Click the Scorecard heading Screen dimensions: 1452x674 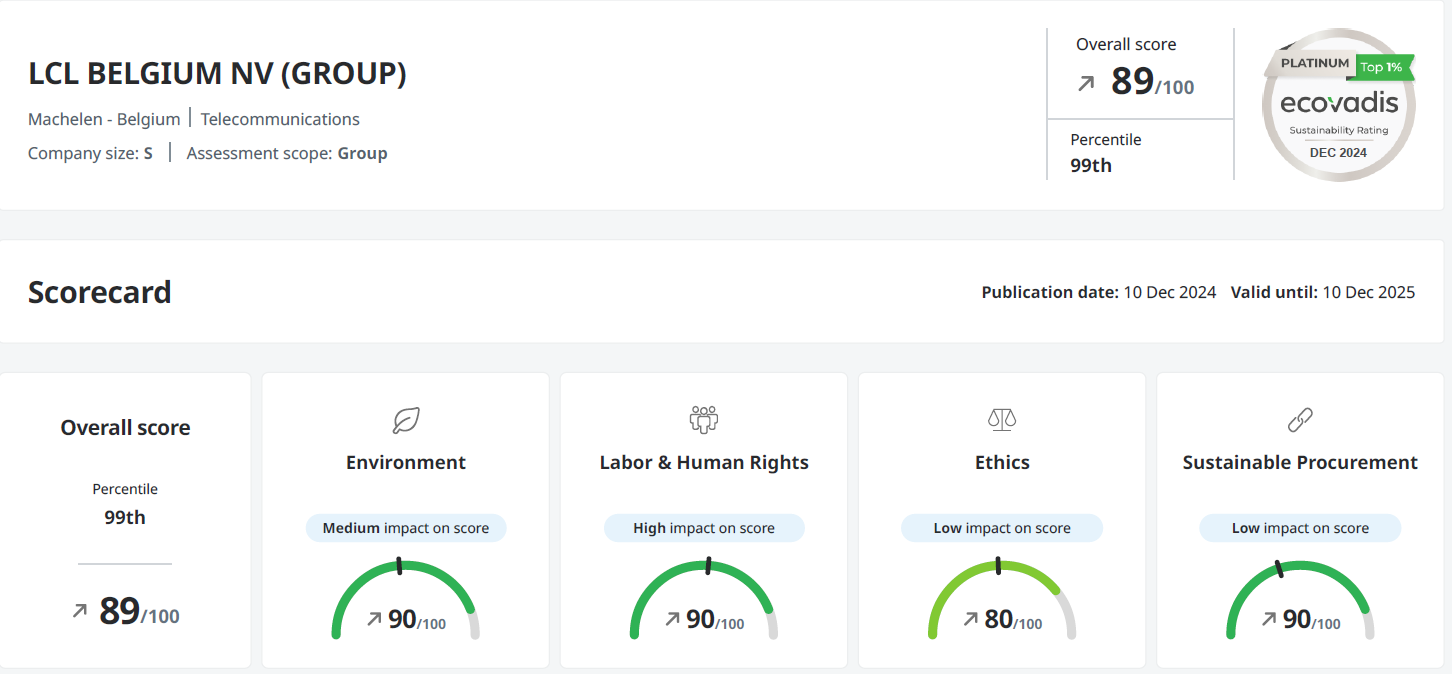point(100,292)
